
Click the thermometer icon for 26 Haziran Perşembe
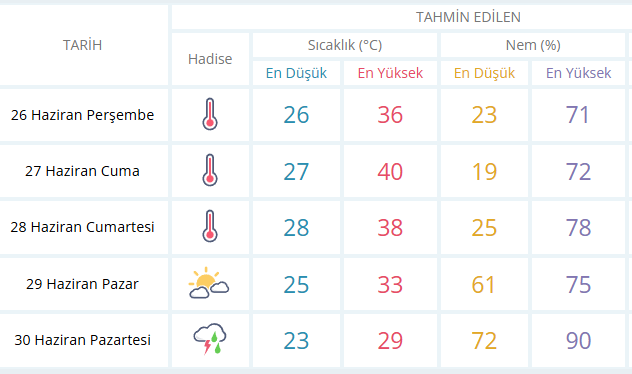tap(210, 114)
